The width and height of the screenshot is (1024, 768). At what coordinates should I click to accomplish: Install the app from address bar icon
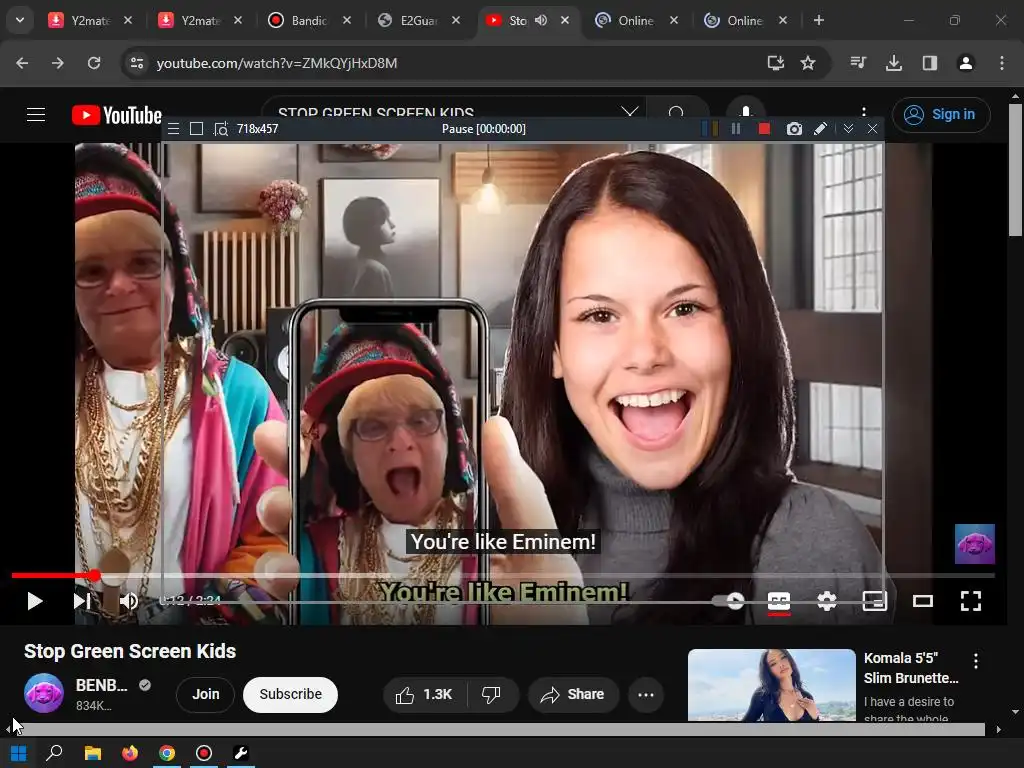[x=776, y=63]
